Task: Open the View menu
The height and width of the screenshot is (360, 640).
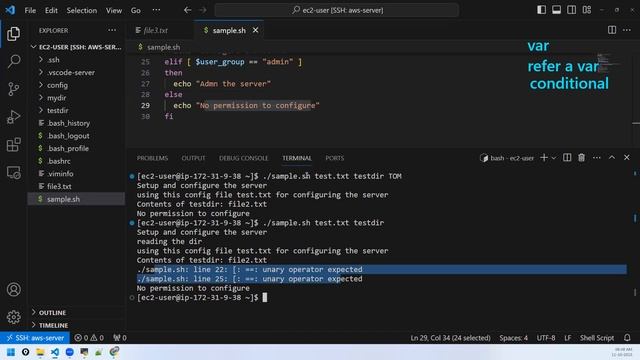Action: coord(114,11)
